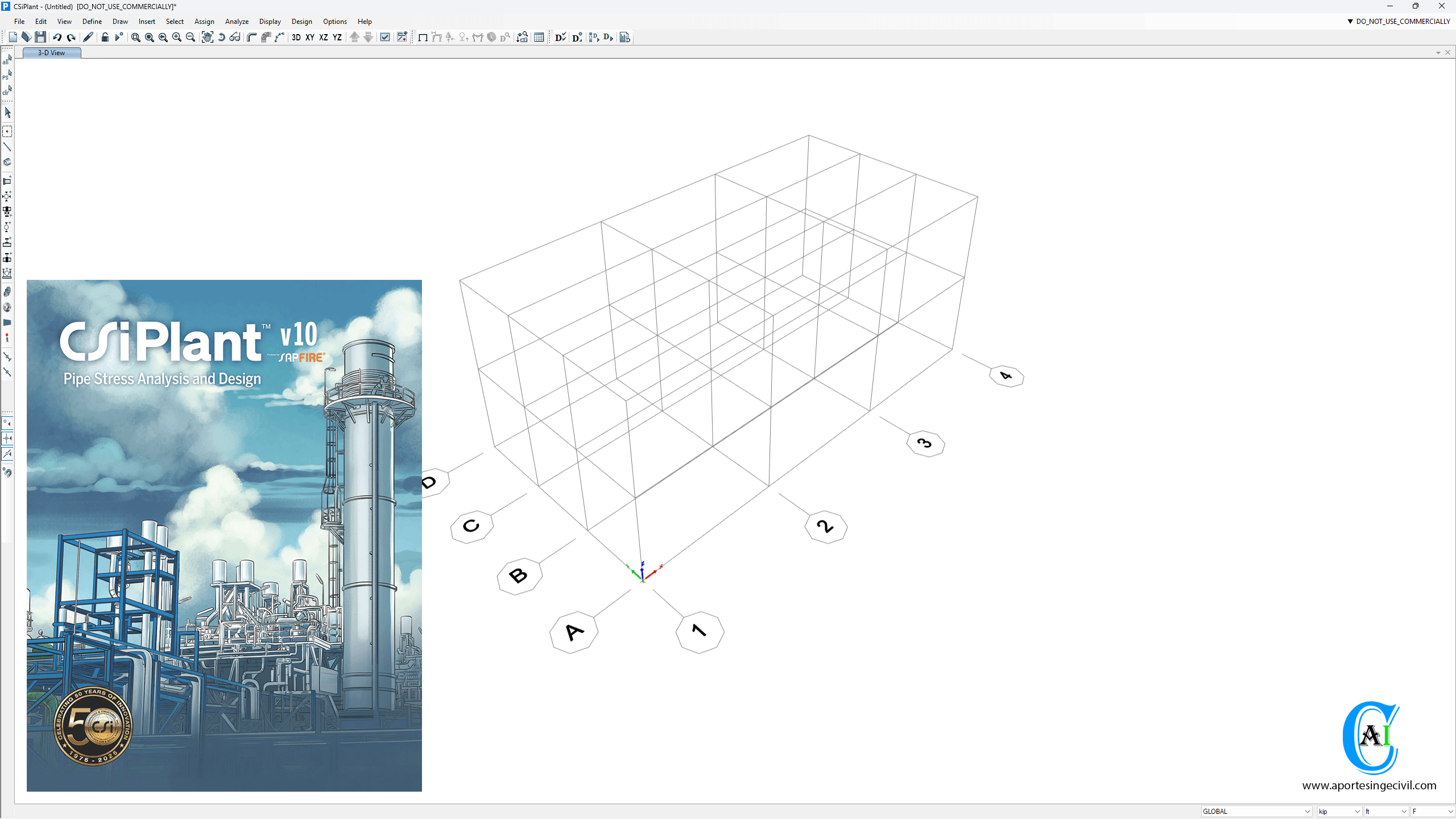Click the grid bubble labeled B
Screen dimensions: 1456x819
[x=519, y=576]
